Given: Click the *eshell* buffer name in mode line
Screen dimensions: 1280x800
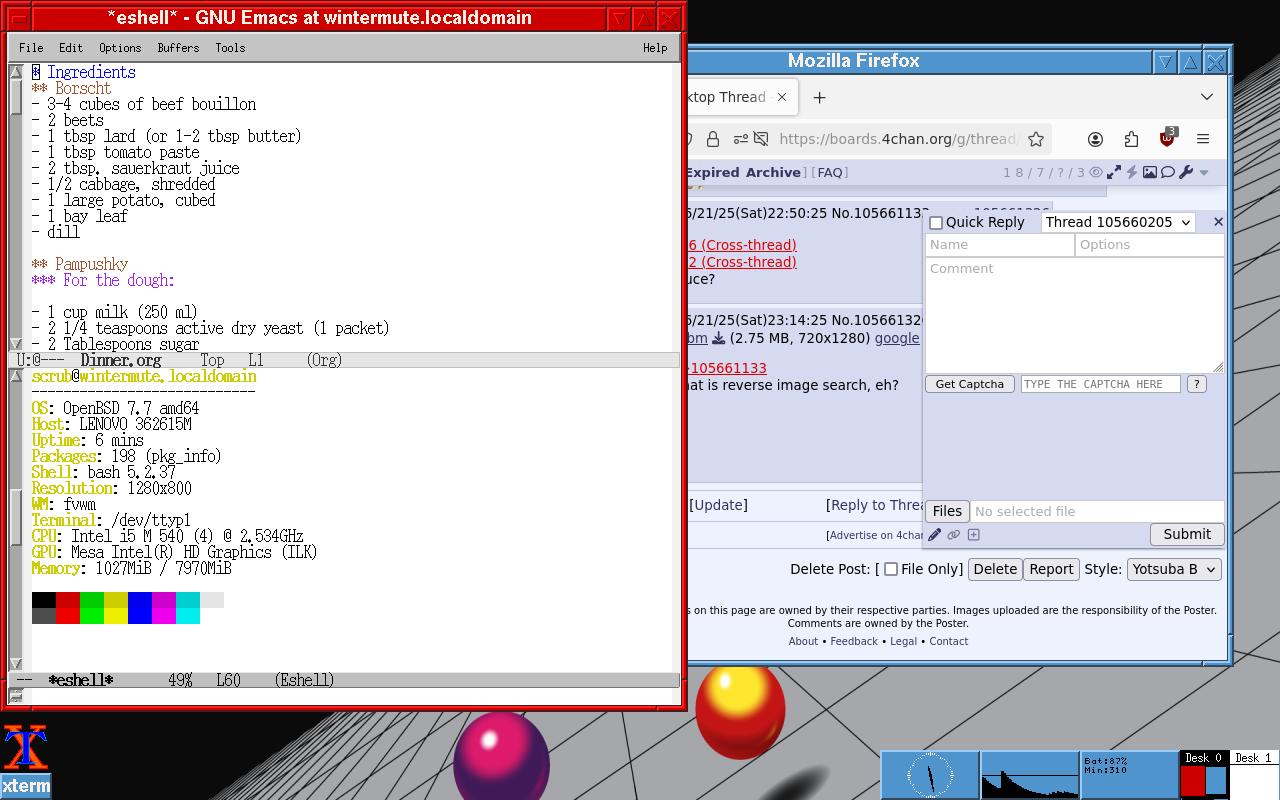Looking at the screenshot, I should 81,680.
